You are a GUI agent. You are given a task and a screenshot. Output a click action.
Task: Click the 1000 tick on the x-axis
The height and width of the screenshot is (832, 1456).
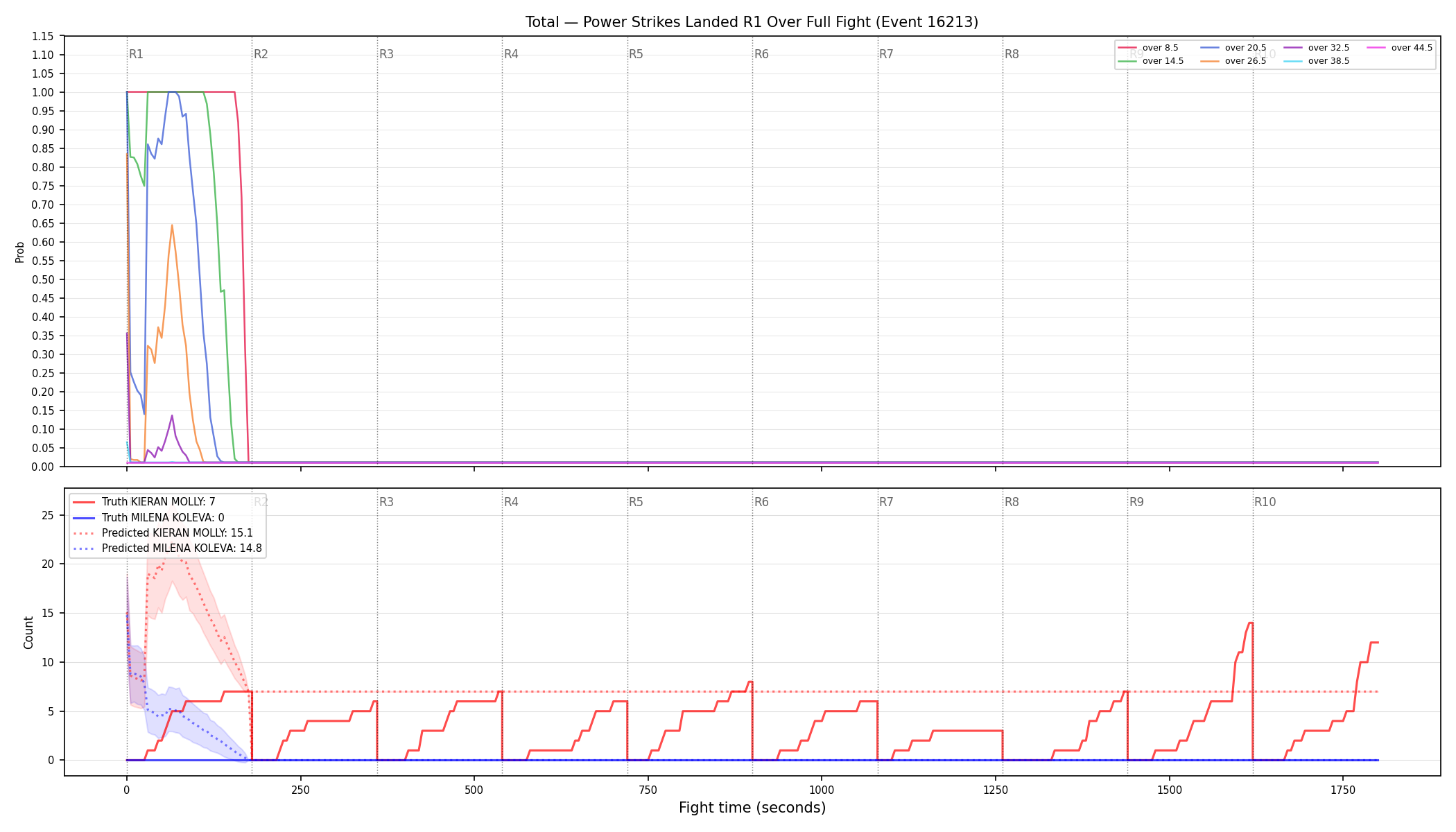[x=822, y=790]
